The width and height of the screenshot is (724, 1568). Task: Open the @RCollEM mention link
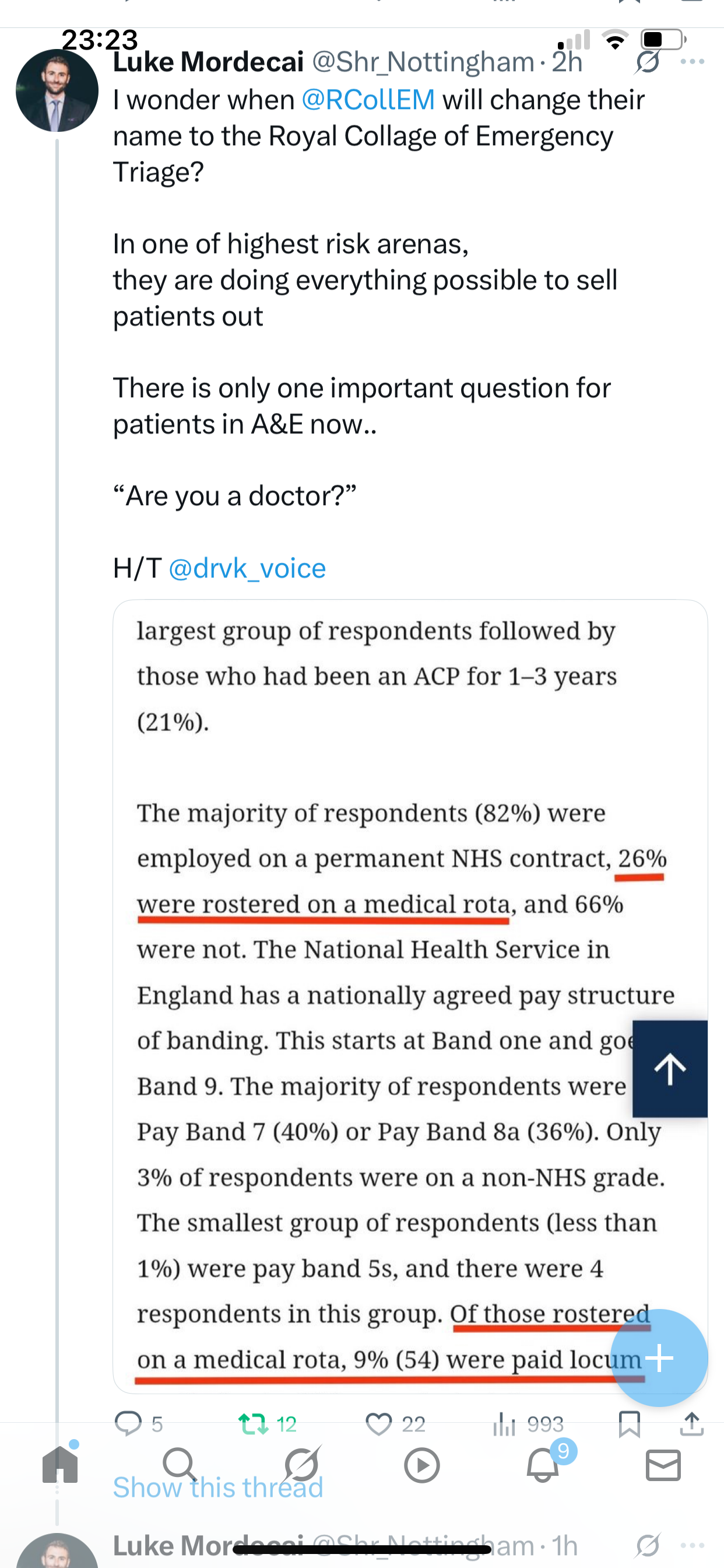coord(368,100)
